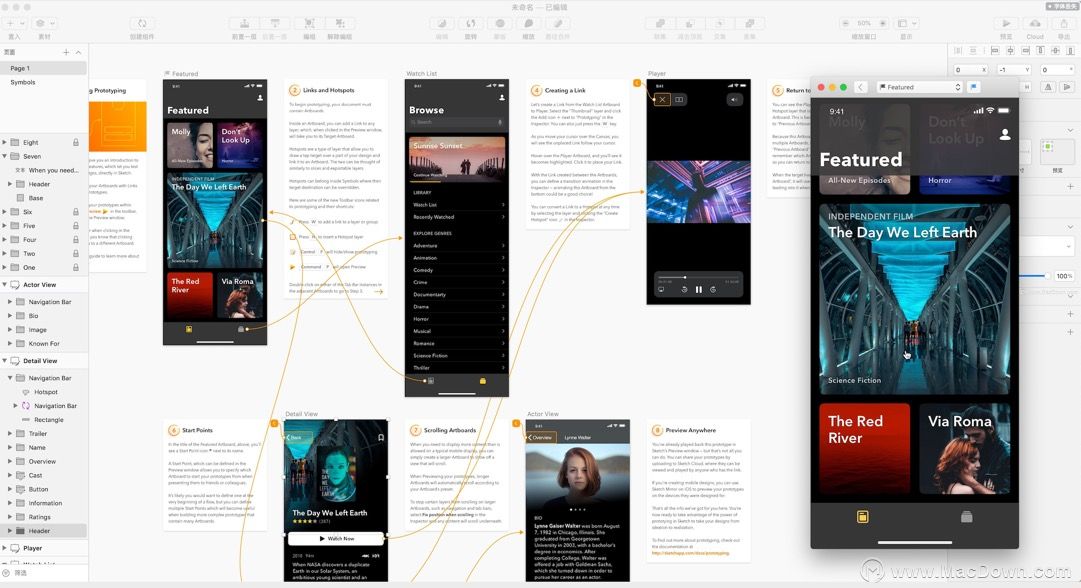Group selected layers via toolbar
The image size is (1081, 588).
(310, 23)
